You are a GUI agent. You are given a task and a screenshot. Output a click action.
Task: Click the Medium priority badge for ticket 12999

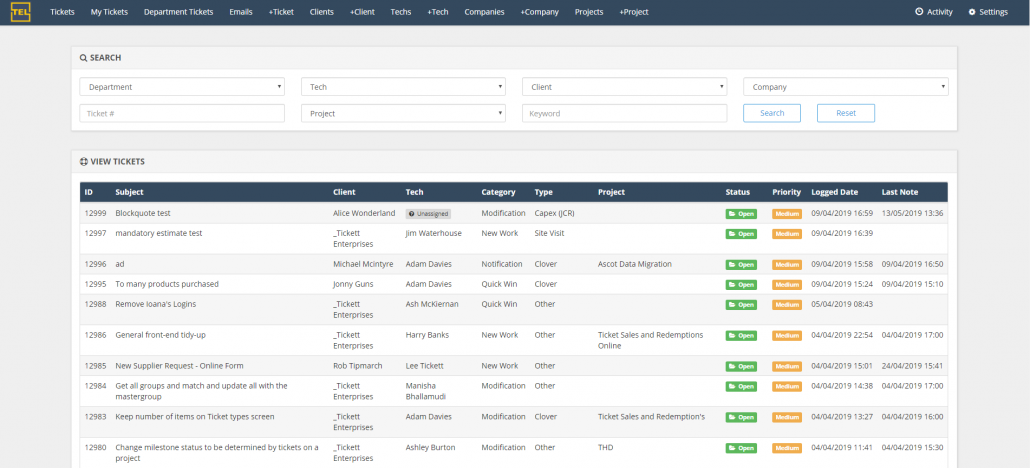coord(787,214)
